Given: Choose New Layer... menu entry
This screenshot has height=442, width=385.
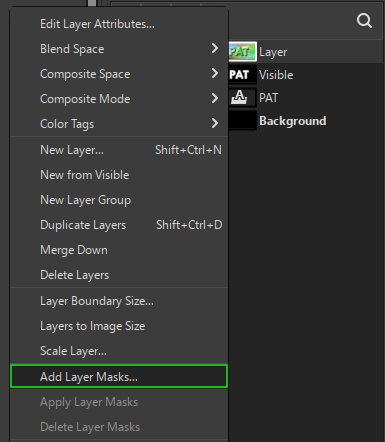Looking at the screenshot, I should 119,150.
